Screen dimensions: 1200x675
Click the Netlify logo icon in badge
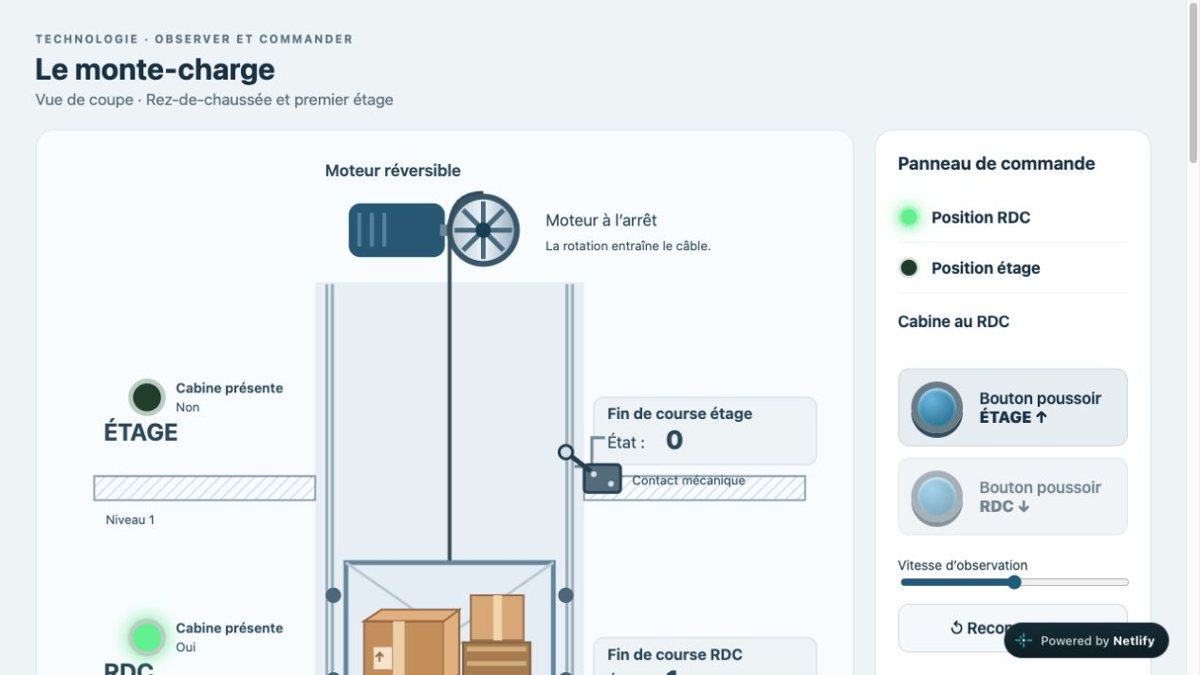coord(1023,641)
